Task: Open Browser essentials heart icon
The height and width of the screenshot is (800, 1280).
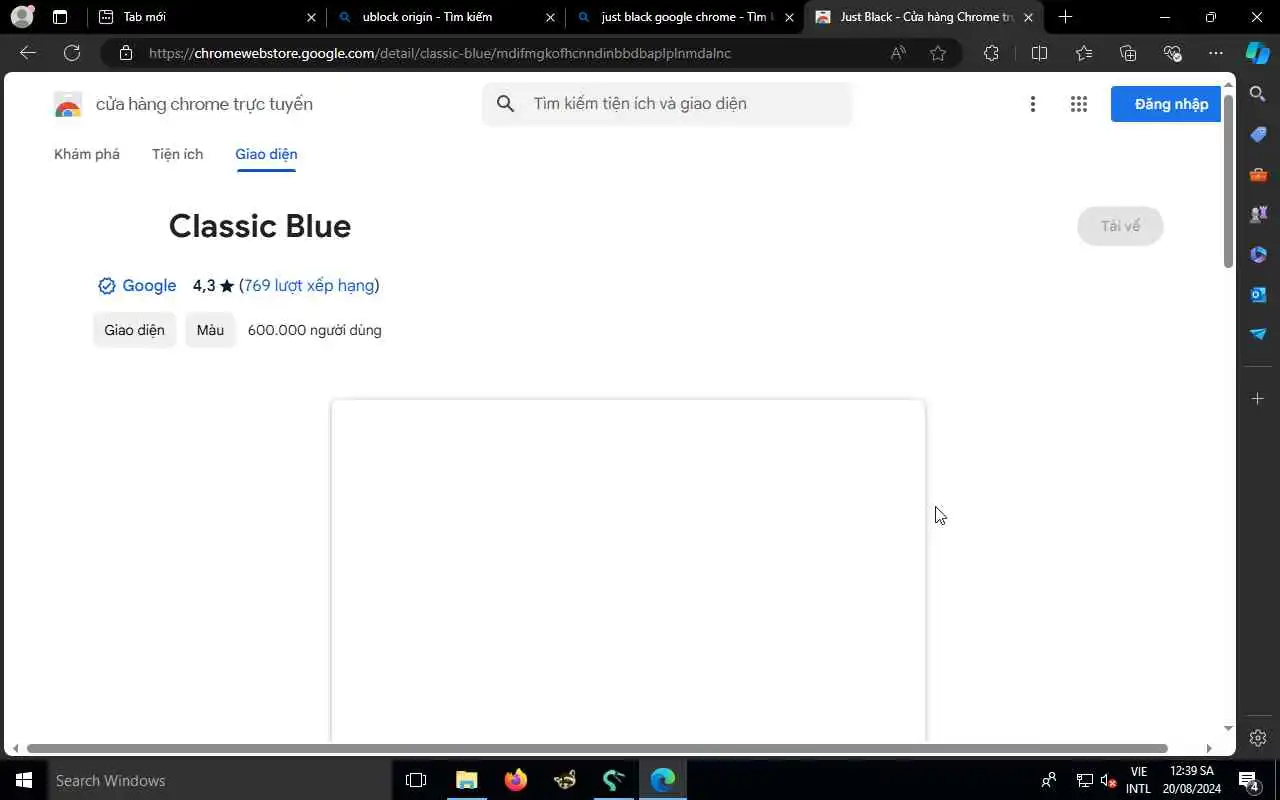Action: 1173,53
